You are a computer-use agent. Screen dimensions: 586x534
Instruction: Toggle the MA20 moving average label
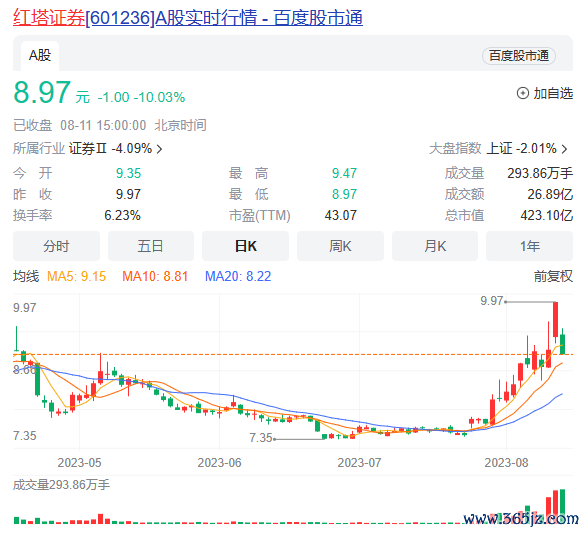point(238,277)
